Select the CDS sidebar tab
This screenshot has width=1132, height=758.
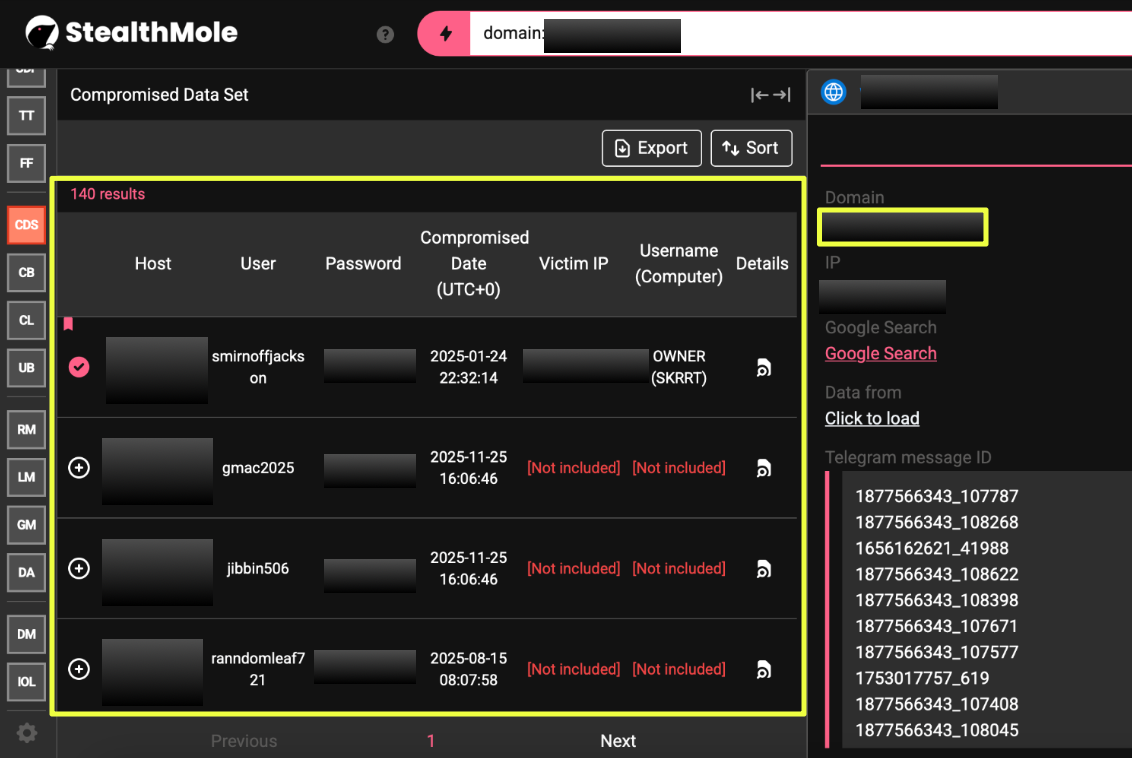[27, 225]
